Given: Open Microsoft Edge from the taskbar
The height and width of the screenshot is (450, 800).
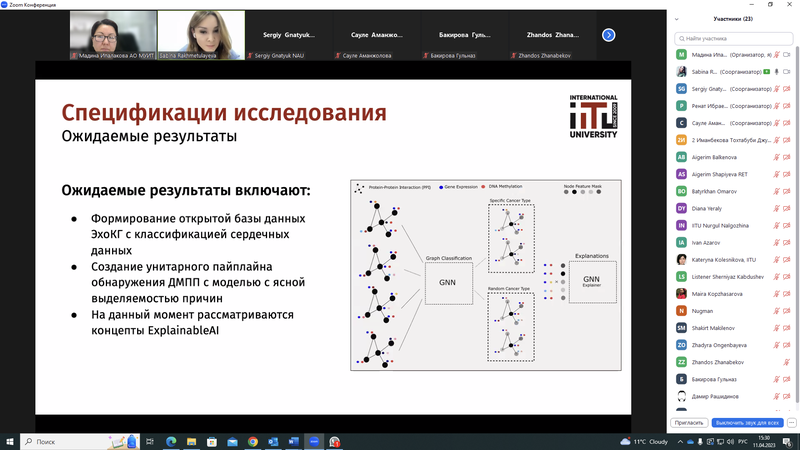Looking at the screenshot, I should click(x=171, y=441).
